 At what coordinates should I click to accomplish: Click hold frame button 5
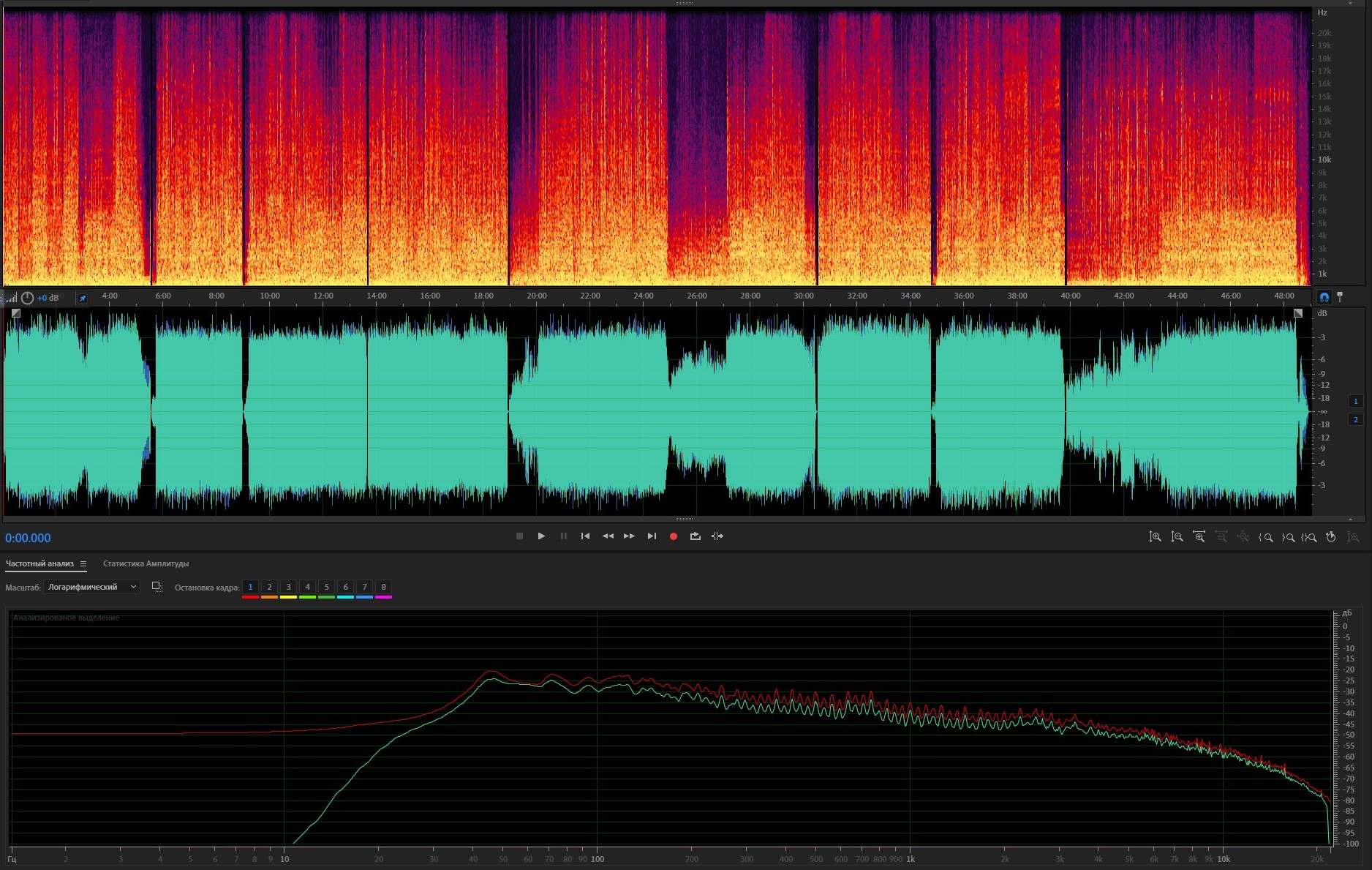point(326,587)
